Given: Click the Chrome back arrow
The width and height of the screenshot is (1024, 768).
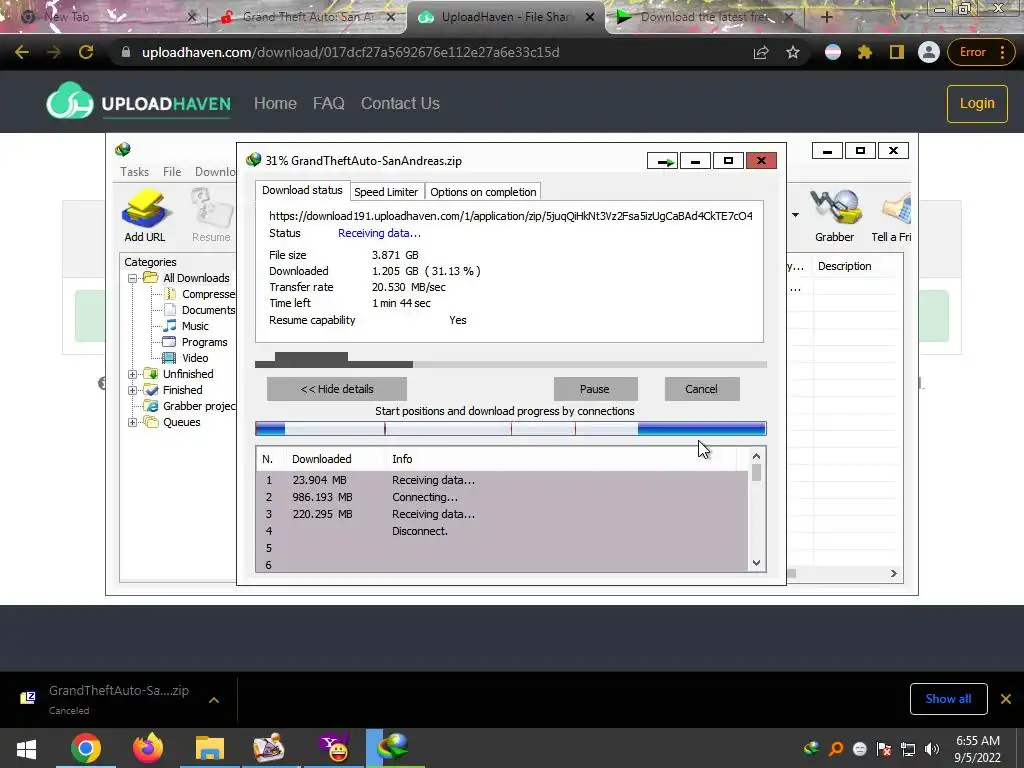Looking at the screenshot, I should pos(22,52).
